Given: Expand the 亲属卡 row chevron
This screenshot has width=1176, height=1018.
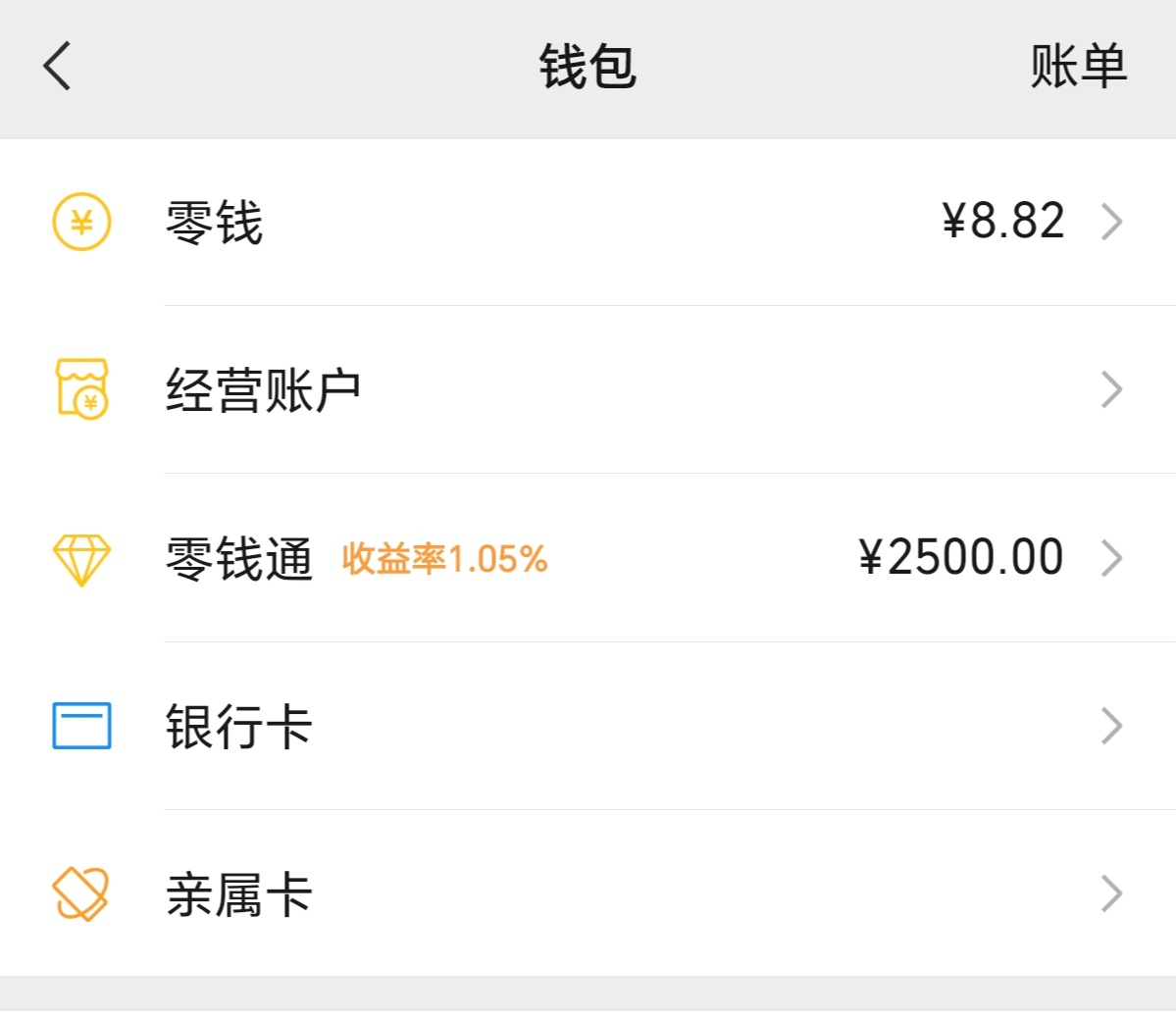Looking at the screenshot, I should pyautogui.click(x=1111, y=893).
